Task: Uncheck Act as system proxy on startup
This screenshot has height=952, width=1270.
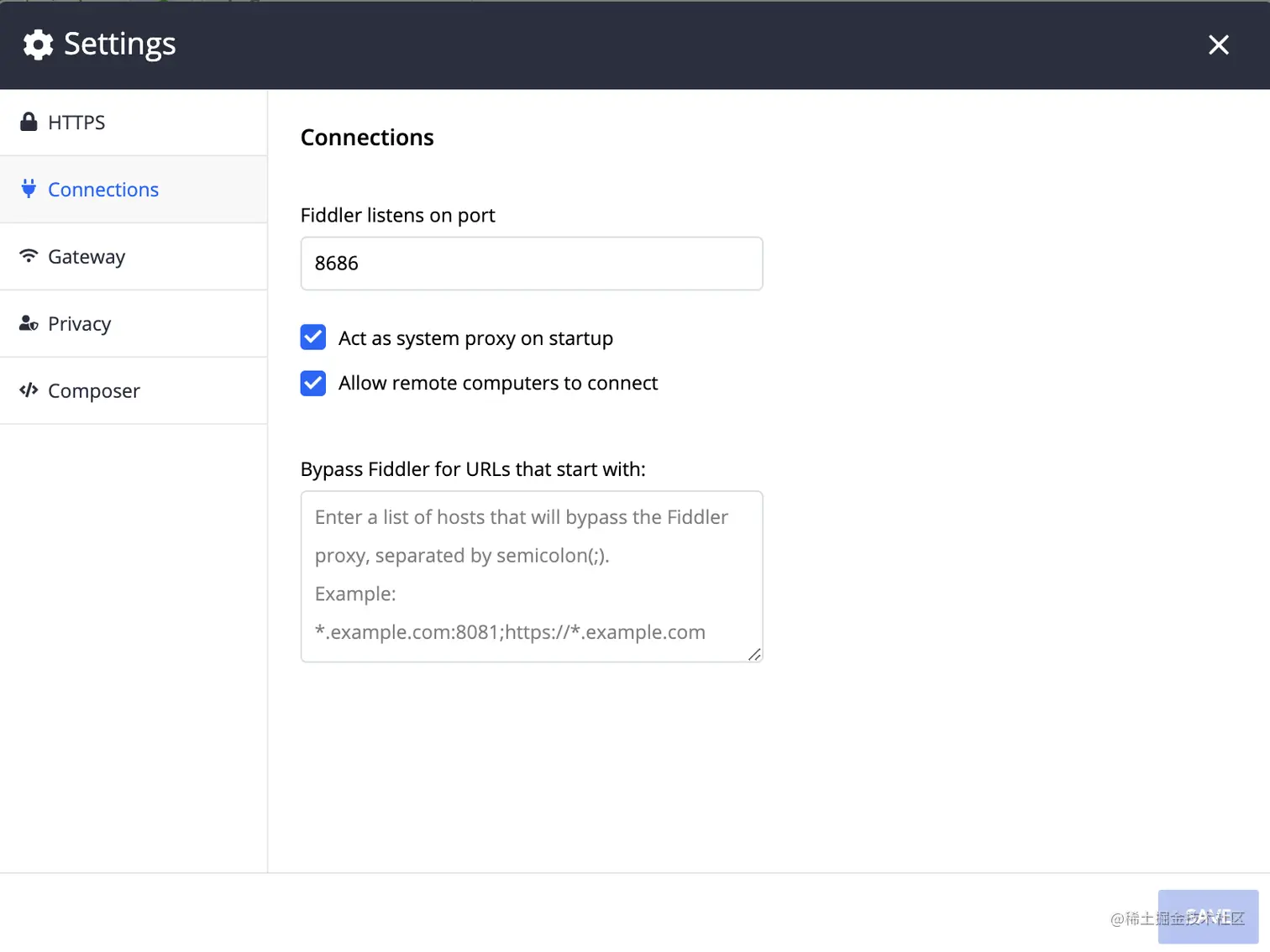Action: click(x=313, y=337)
